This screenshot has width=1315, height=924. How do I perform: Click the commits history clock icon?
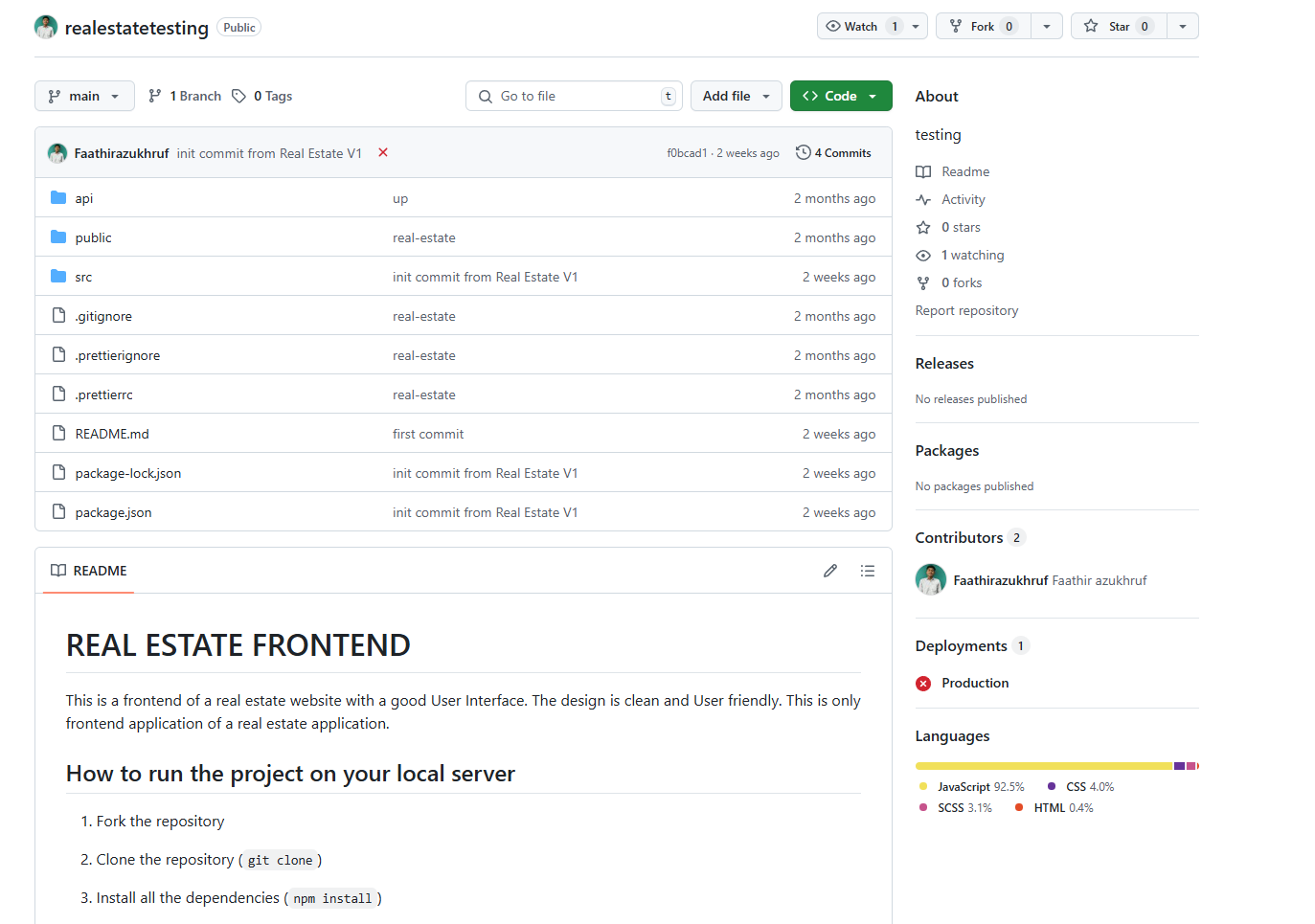click(x=804, y=152)
